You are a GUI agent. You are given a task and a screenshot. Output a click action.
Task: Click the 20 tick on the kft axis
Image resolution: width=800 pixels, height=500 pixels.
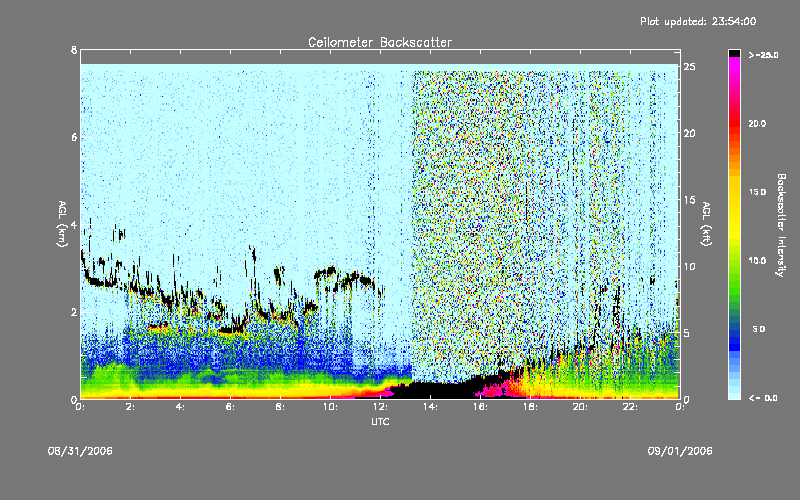pos(689,133)
